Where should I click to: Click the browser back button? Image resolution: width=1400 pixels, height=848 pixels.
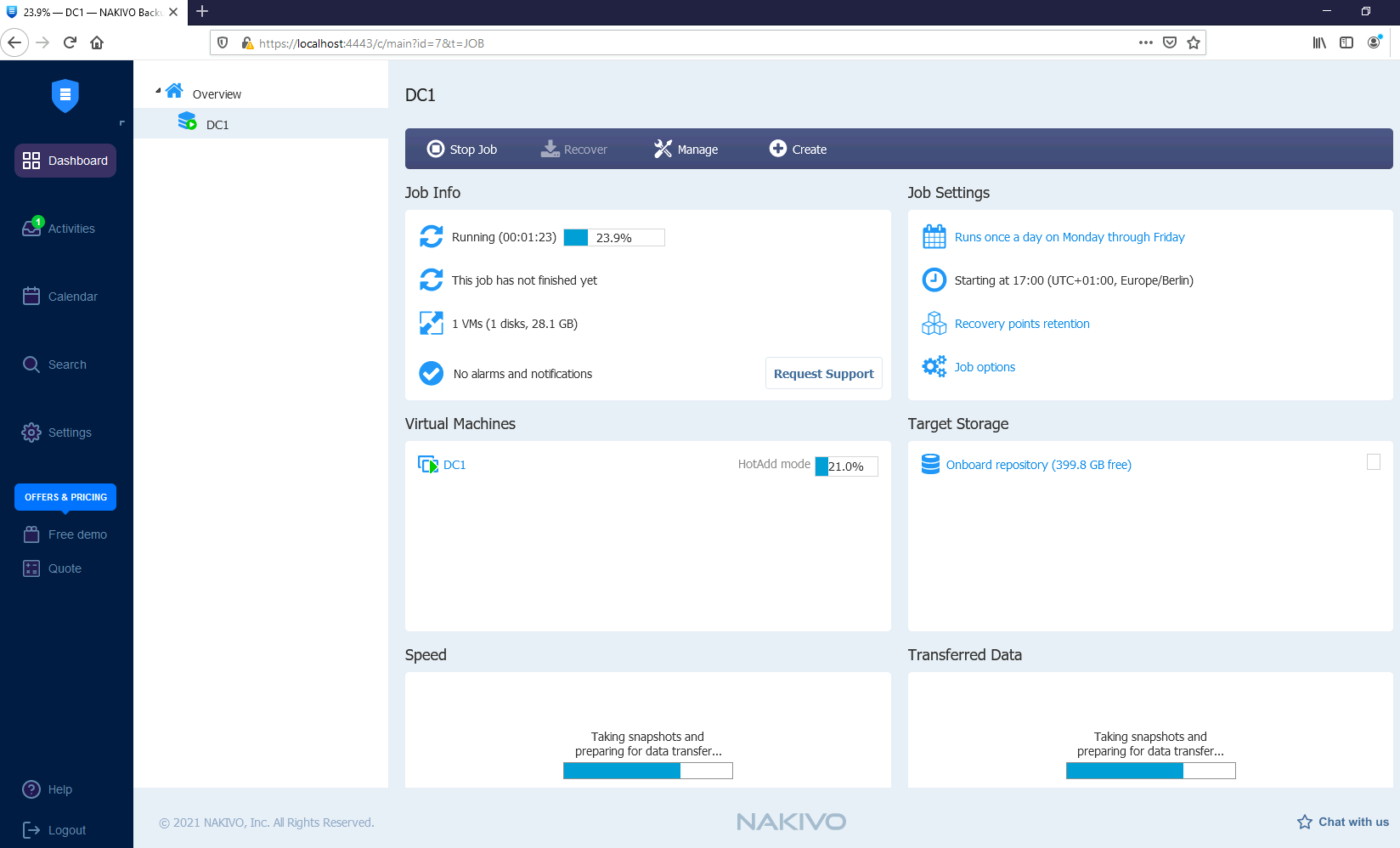[14, 42]
